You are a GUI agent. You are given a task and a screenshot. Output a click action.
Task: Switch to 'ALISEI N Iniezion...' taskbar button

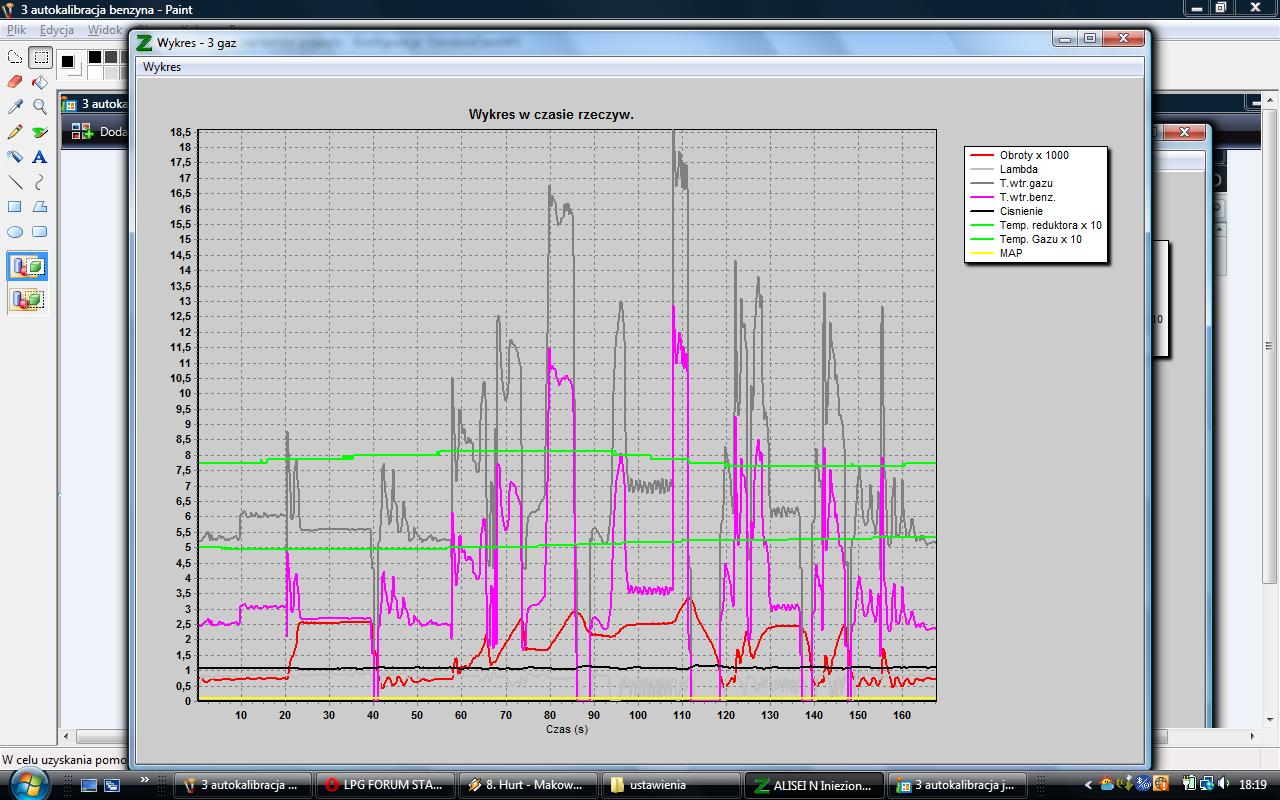pos(814,785)
